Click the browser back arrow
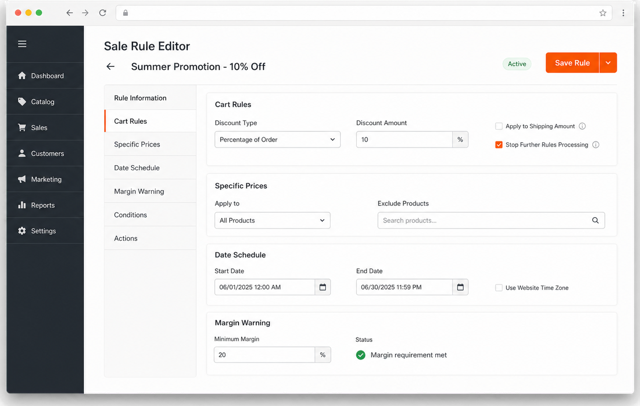The image size is (640, 406). coord(69,13)
